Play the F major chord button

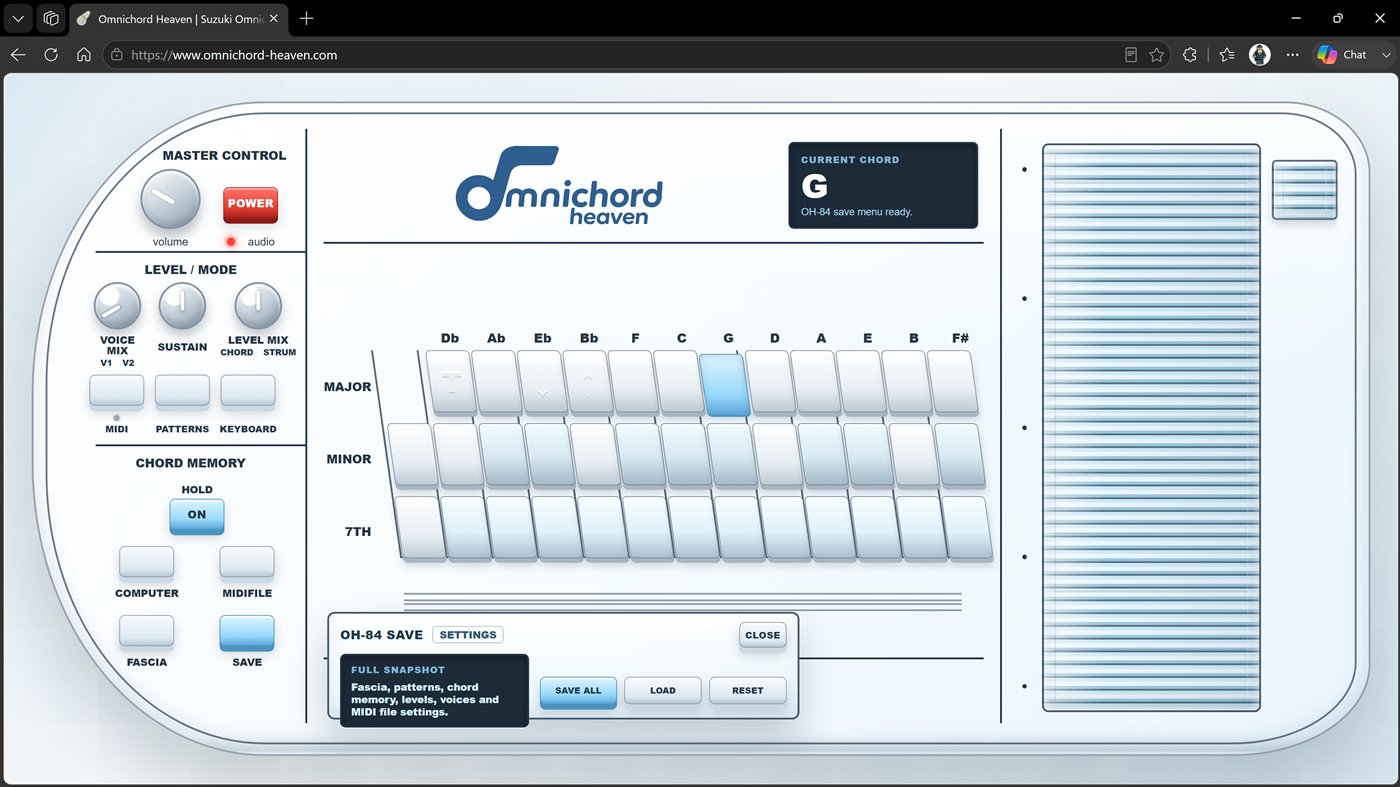[x=634, y=382]
